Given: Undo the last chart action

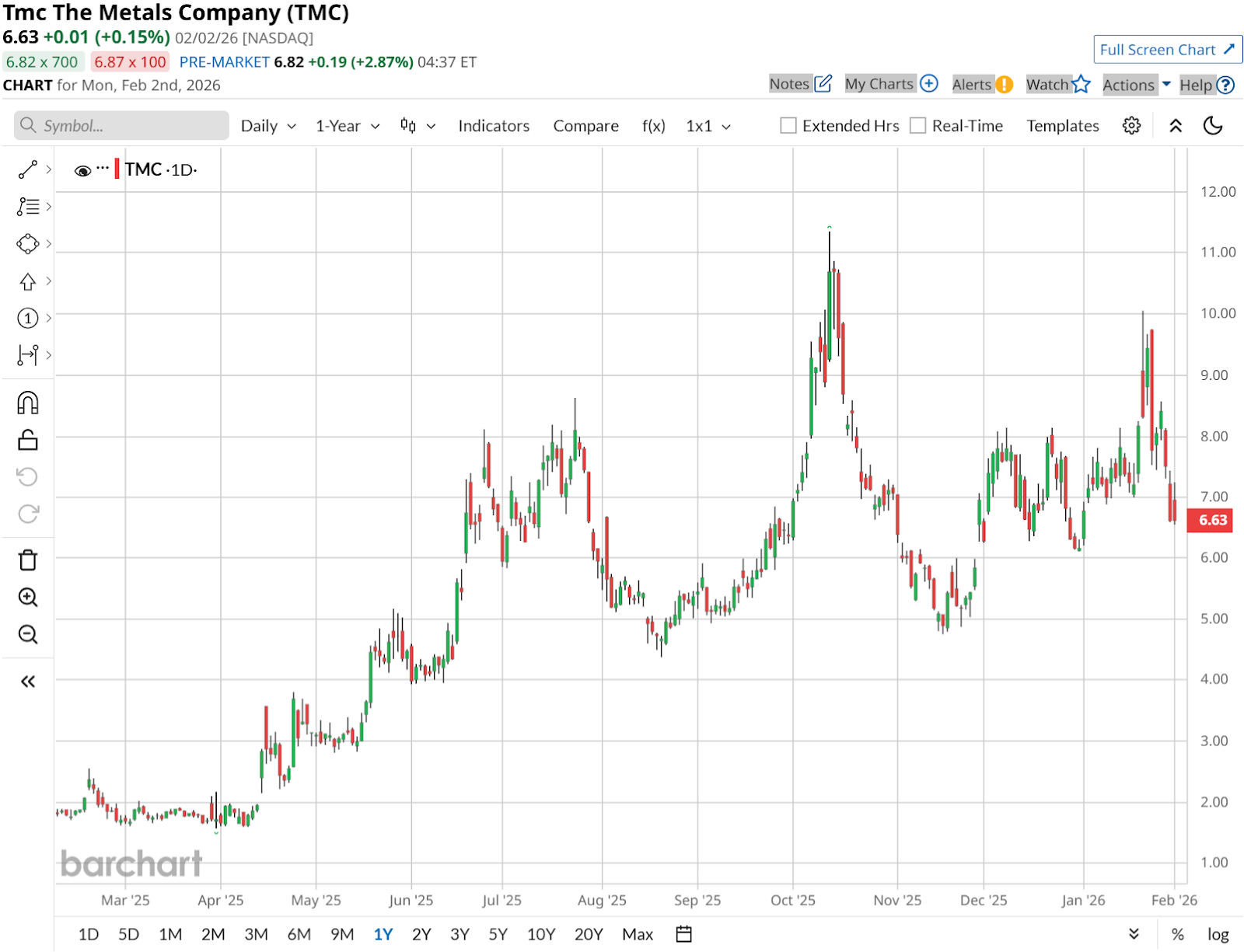Looking at the screenshot, I should coord(27,476).
